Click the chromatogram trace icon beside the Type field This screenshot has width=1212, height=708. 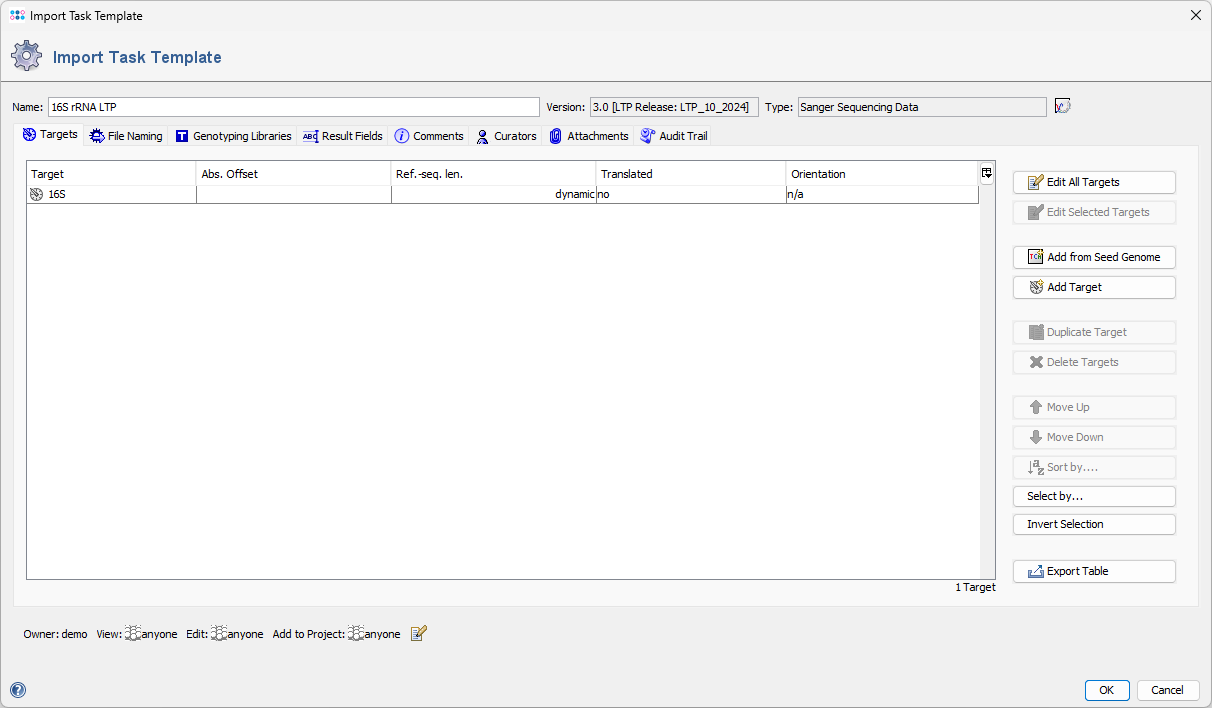1062,106
